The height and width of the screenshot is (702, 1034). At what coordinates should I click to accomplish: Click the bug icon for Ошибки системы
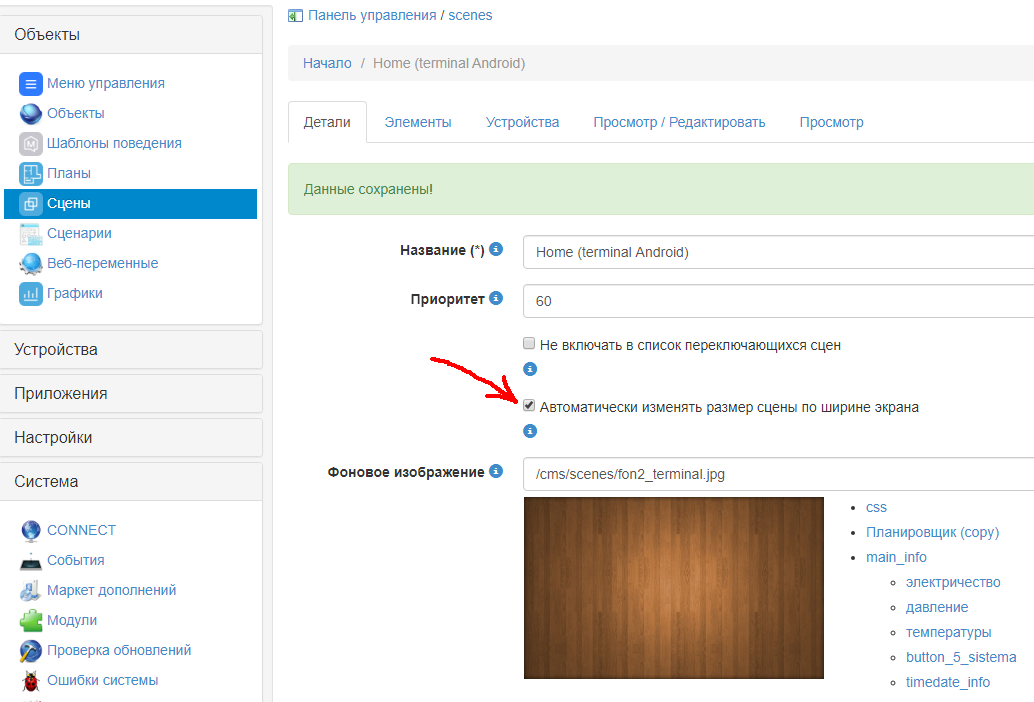pyautogui.click(x=31, y=679)
